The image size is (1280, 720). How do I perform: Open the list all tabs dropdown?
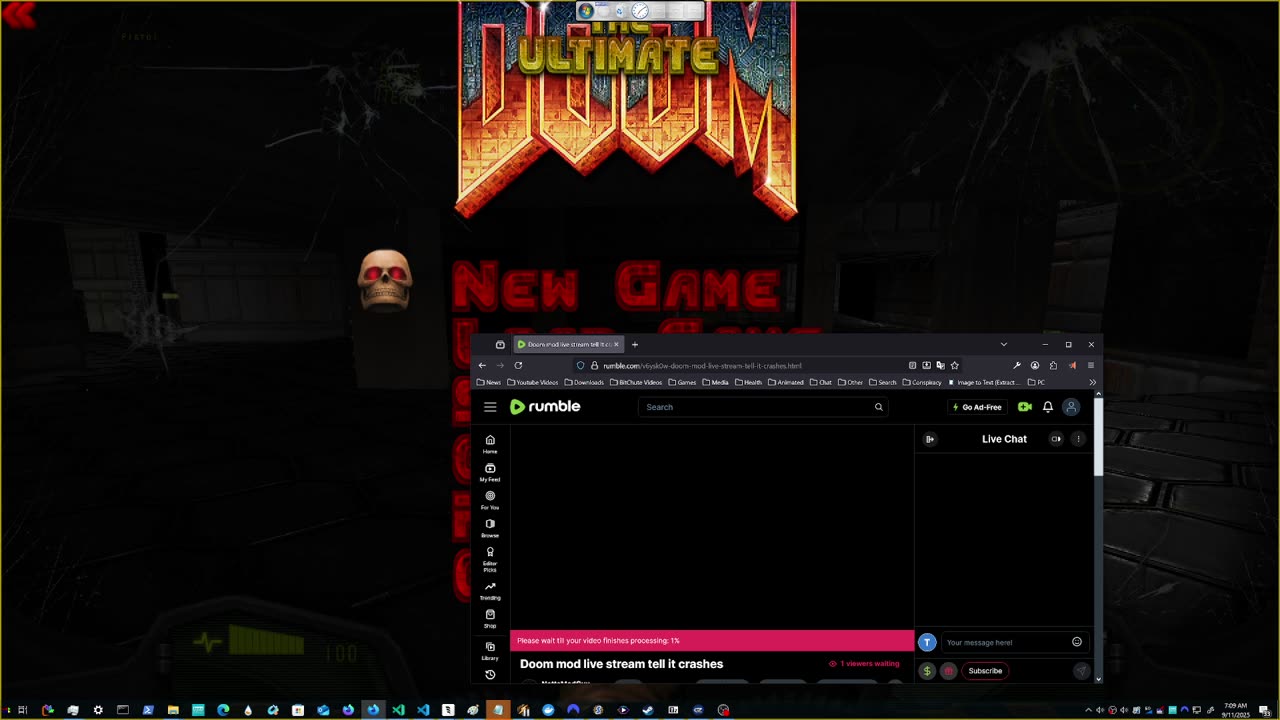[1004, 345]
